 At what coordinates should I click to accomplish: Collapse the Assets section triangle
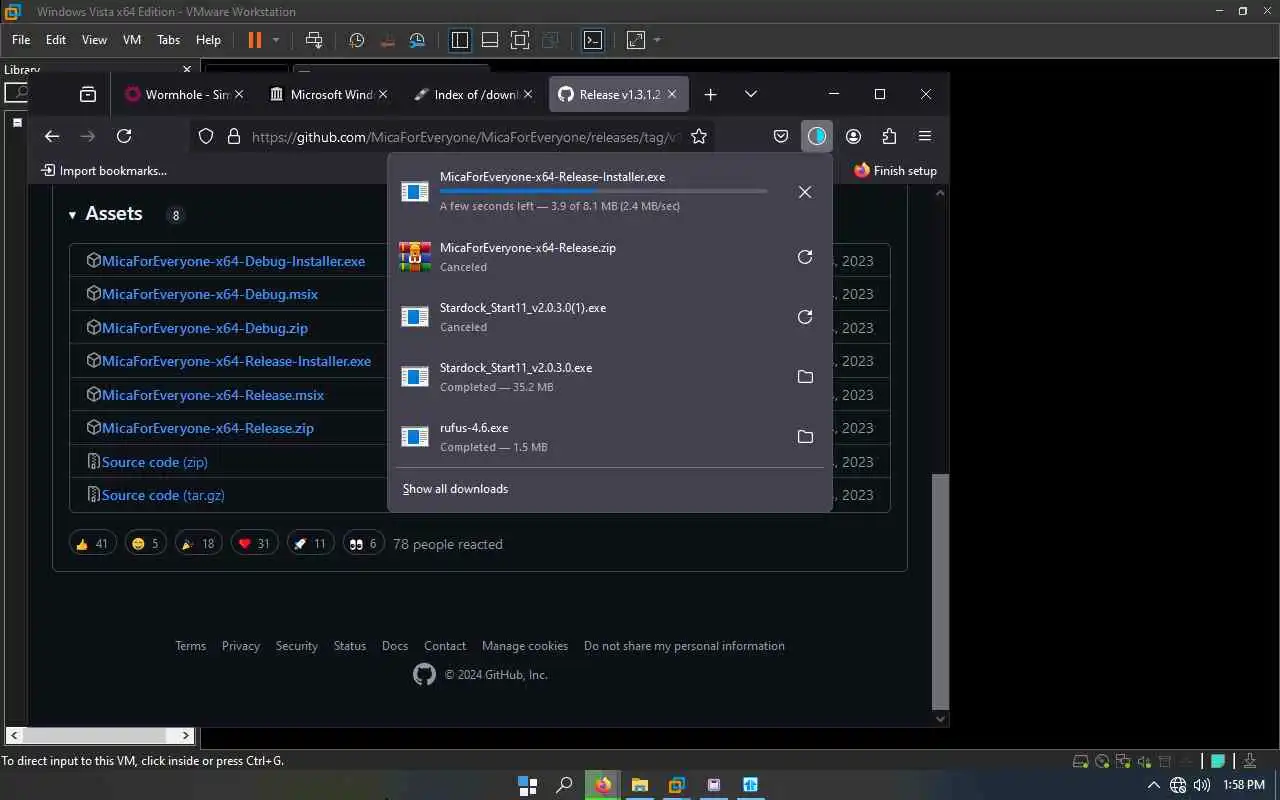pyautogui.click(x=73, y=215)
